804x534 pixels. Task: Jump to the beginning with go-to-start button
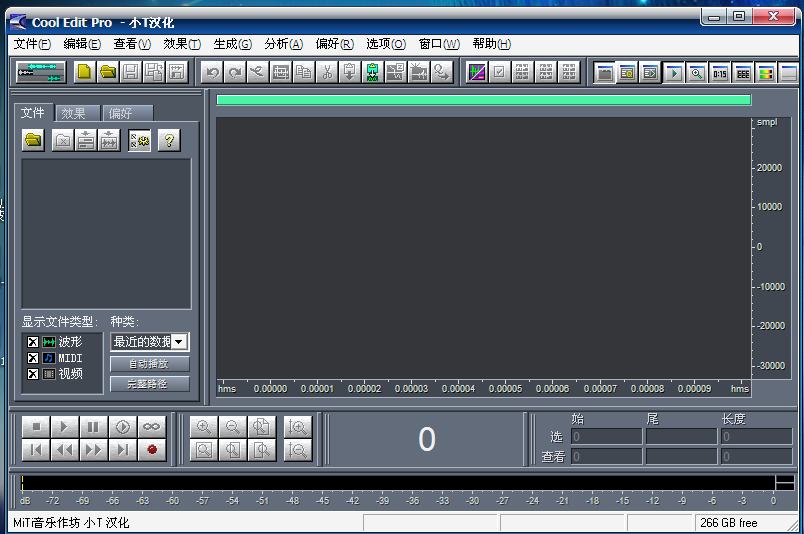[x=36, y=450]
